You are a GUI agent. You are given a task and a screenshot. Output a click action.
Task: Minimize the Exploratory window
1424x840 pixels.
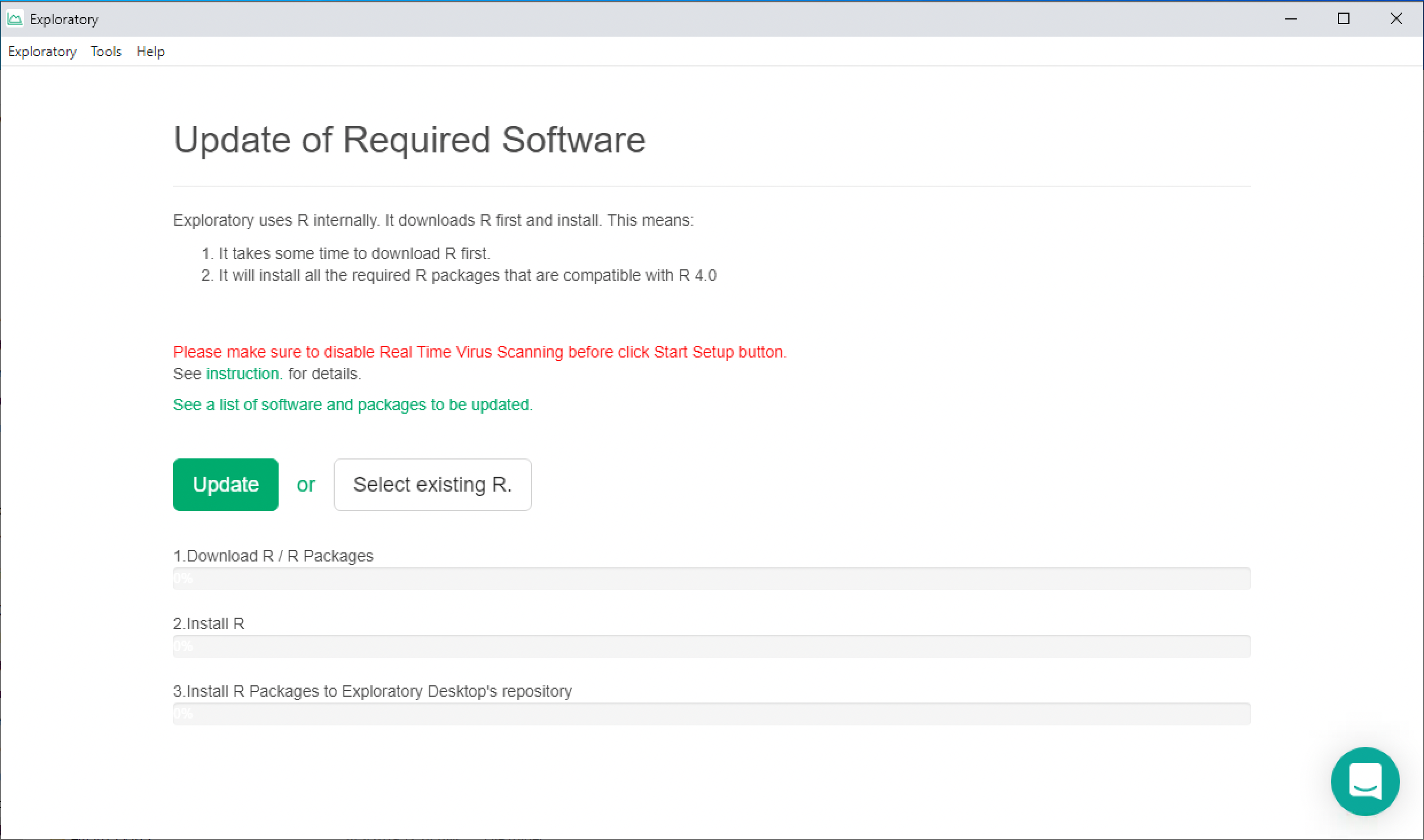1291,19
